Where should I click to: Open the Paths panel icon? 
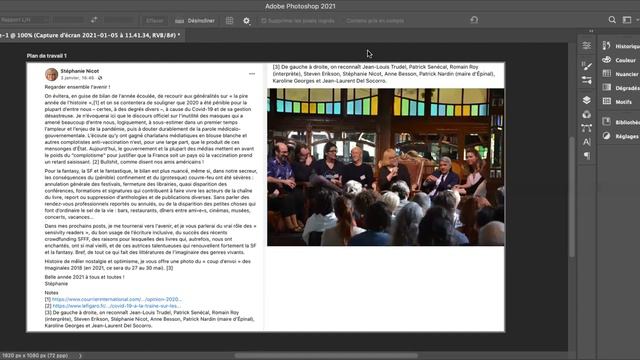[x=587, y=128]
